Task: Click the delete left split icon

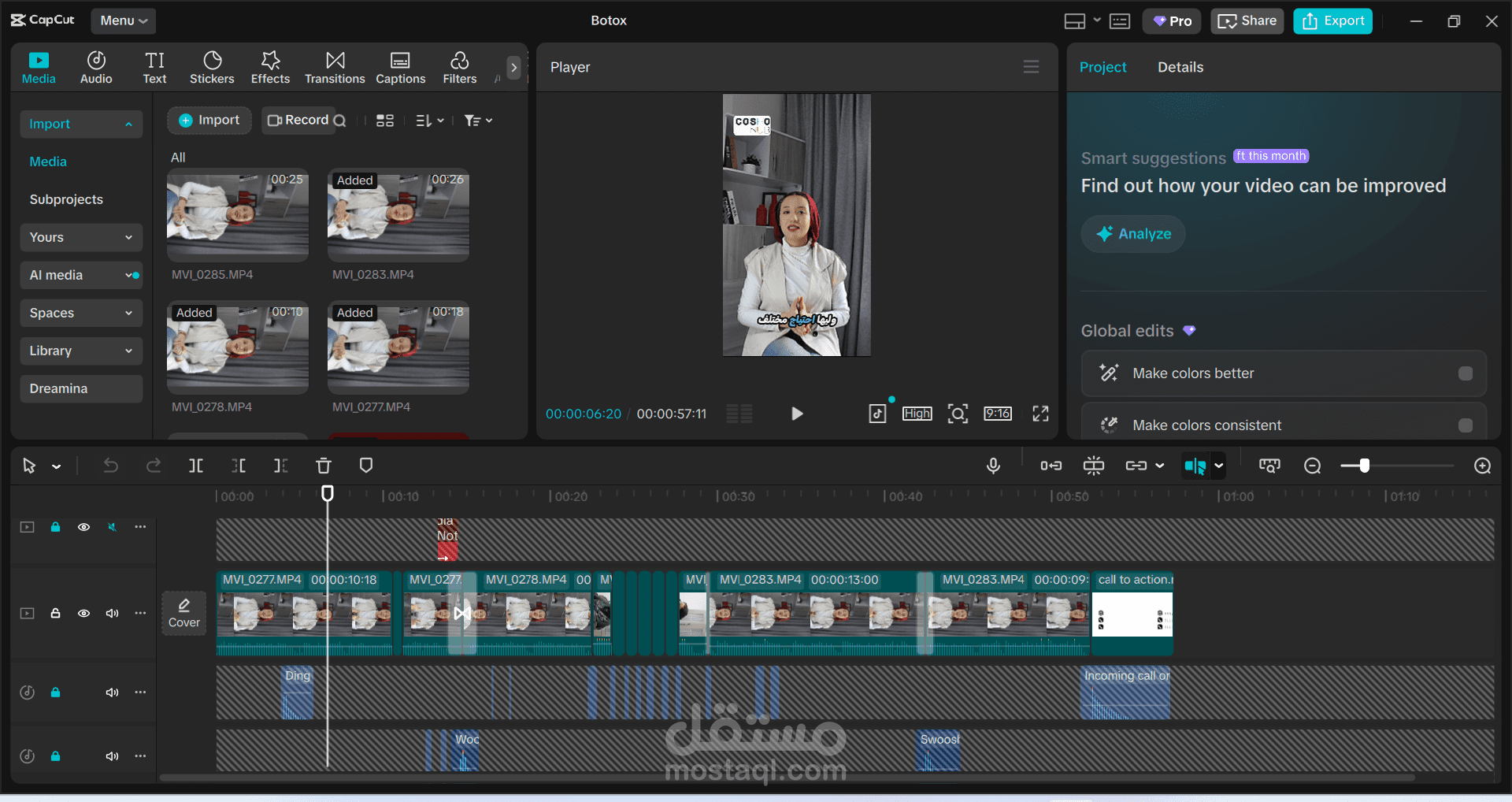Action: (x=239, y=466)
